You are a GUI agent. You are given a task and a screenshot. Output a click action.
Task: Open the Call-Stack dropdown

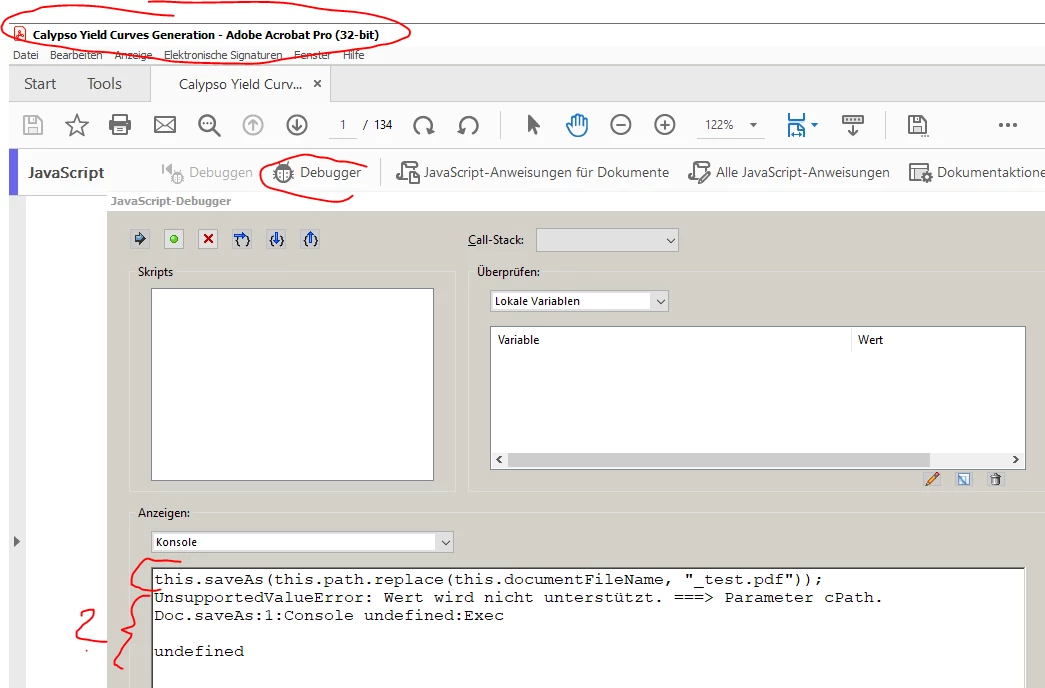click(x=607, y=240)
